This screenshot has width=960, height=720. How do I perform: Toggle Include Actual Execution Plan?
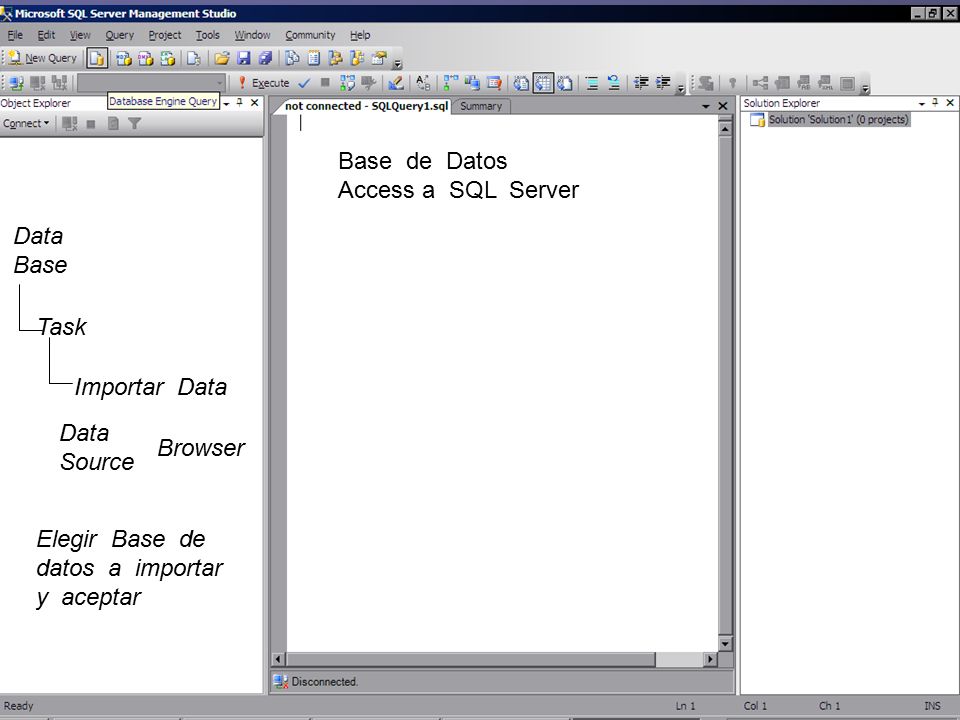pos(451,83)
